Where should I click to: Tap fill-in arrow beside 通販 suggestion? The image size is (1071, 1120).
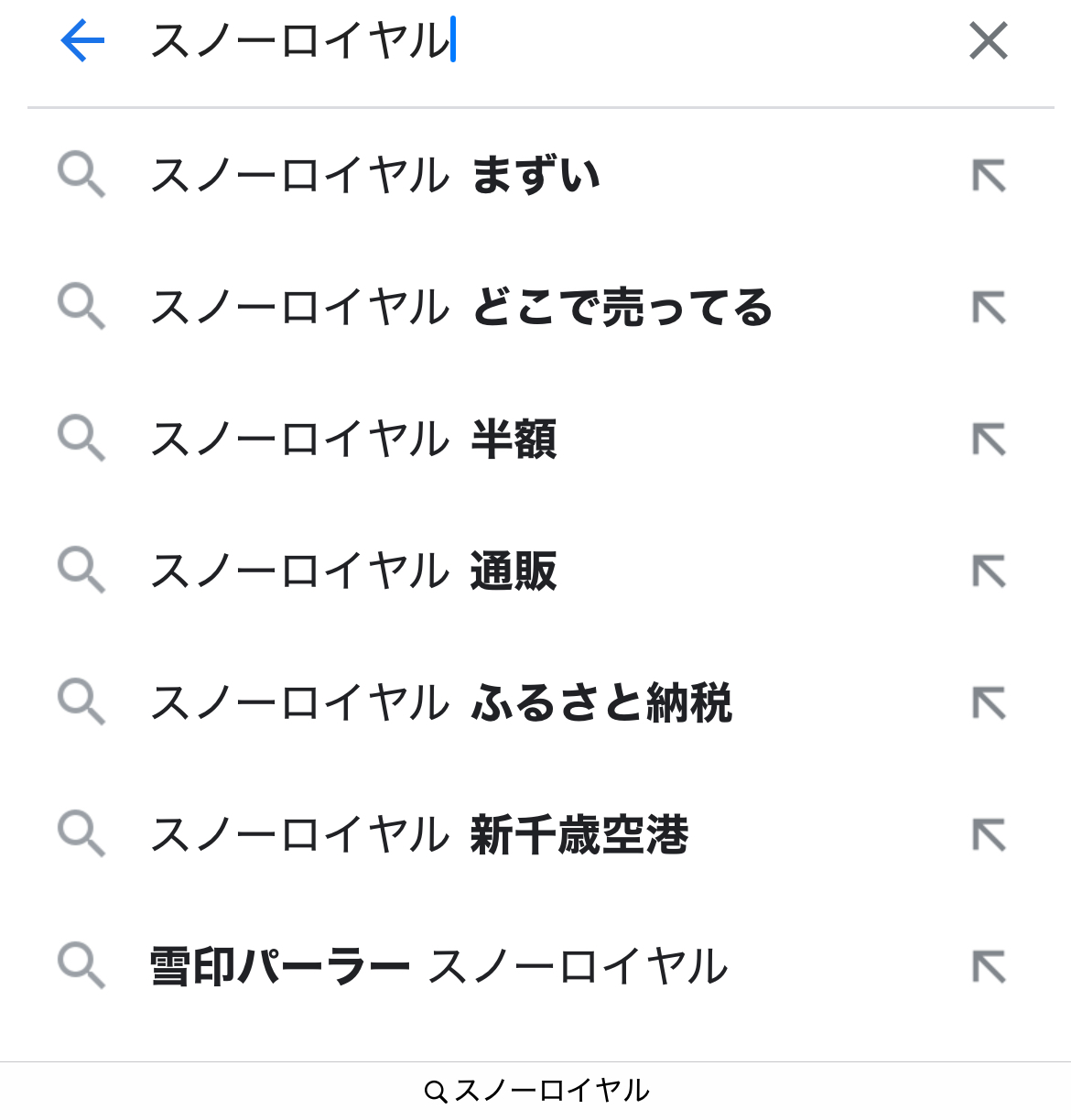989,571
